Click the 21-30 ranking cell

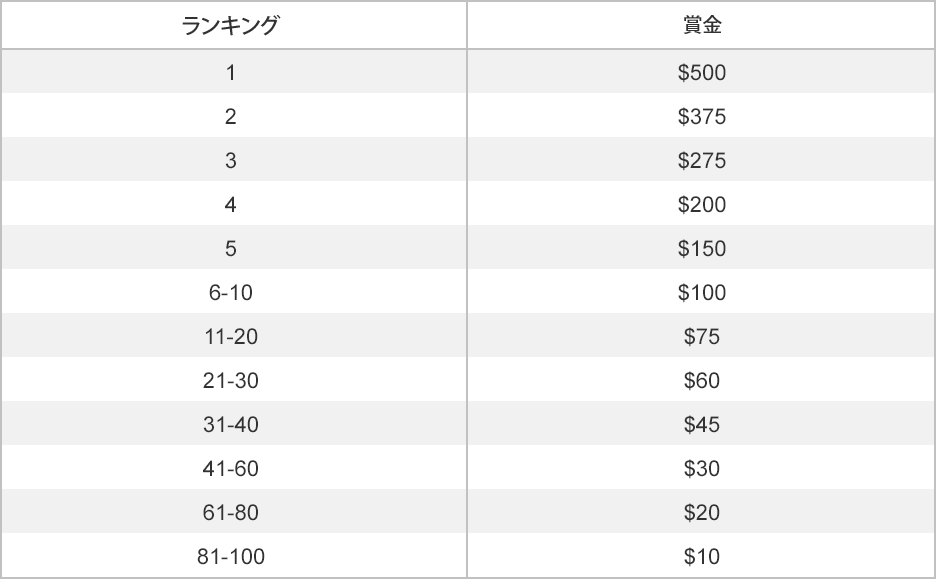pos(230,380)
